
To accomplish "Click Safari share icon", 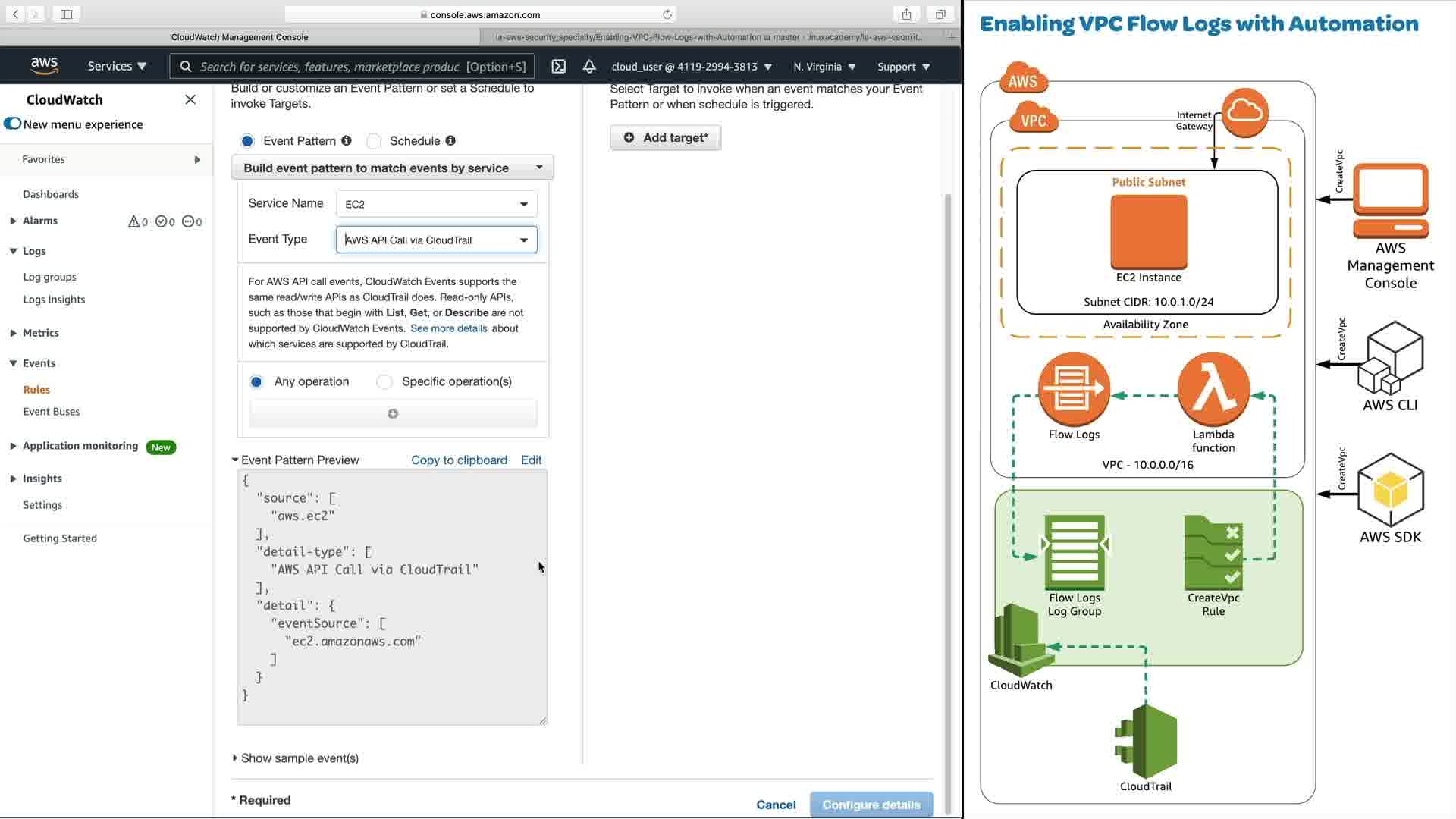I will (906, 14).
